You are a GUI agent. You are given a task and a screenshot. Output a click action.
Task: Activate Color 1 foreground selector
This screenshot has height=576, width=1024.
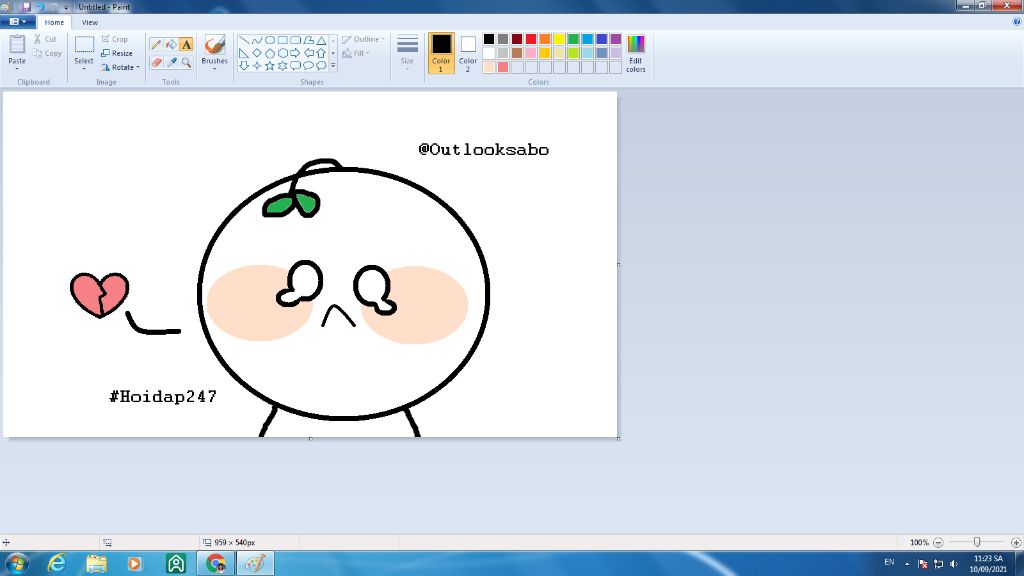click(441, 53)
